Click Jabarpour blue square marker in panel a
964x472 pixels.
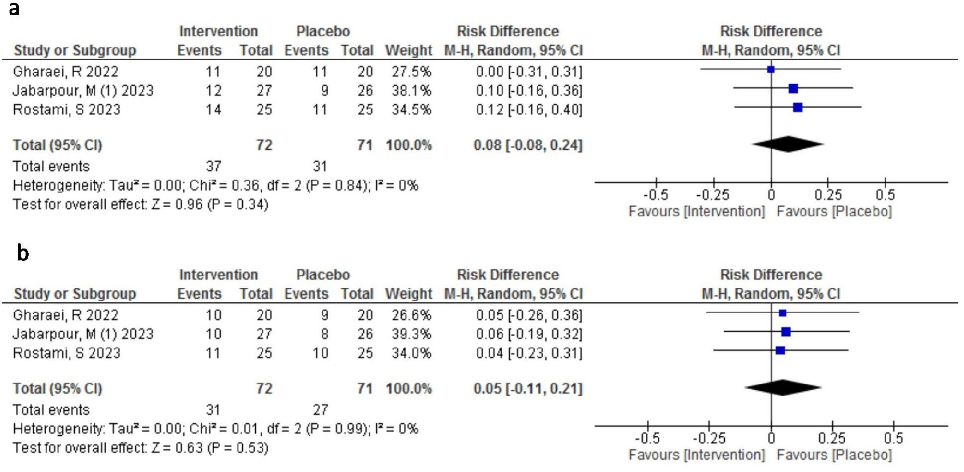pyautogui.click(x=793, y=88)
